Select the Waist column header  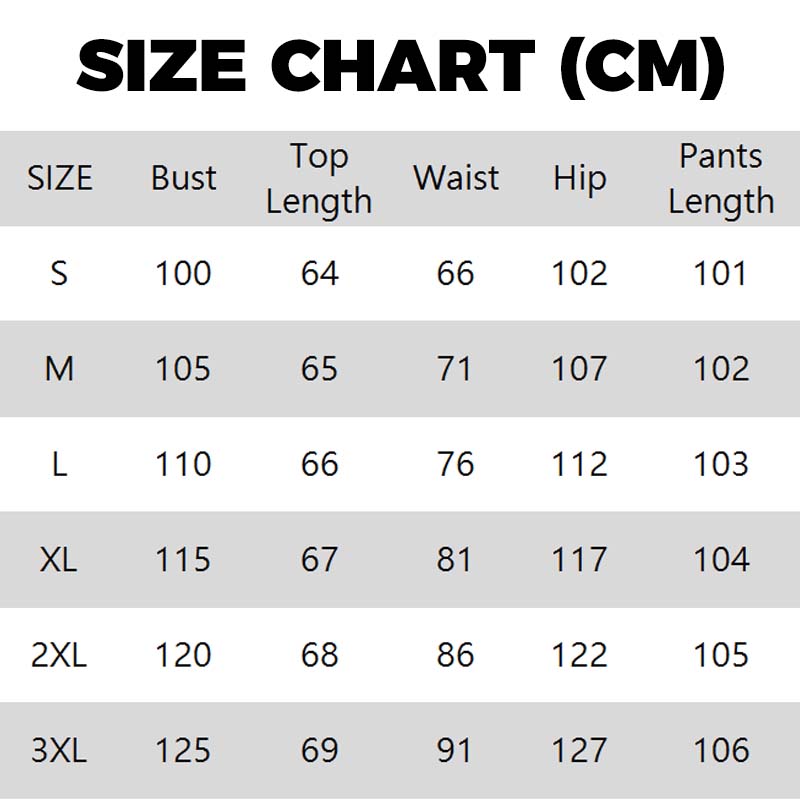pos(455,179)
